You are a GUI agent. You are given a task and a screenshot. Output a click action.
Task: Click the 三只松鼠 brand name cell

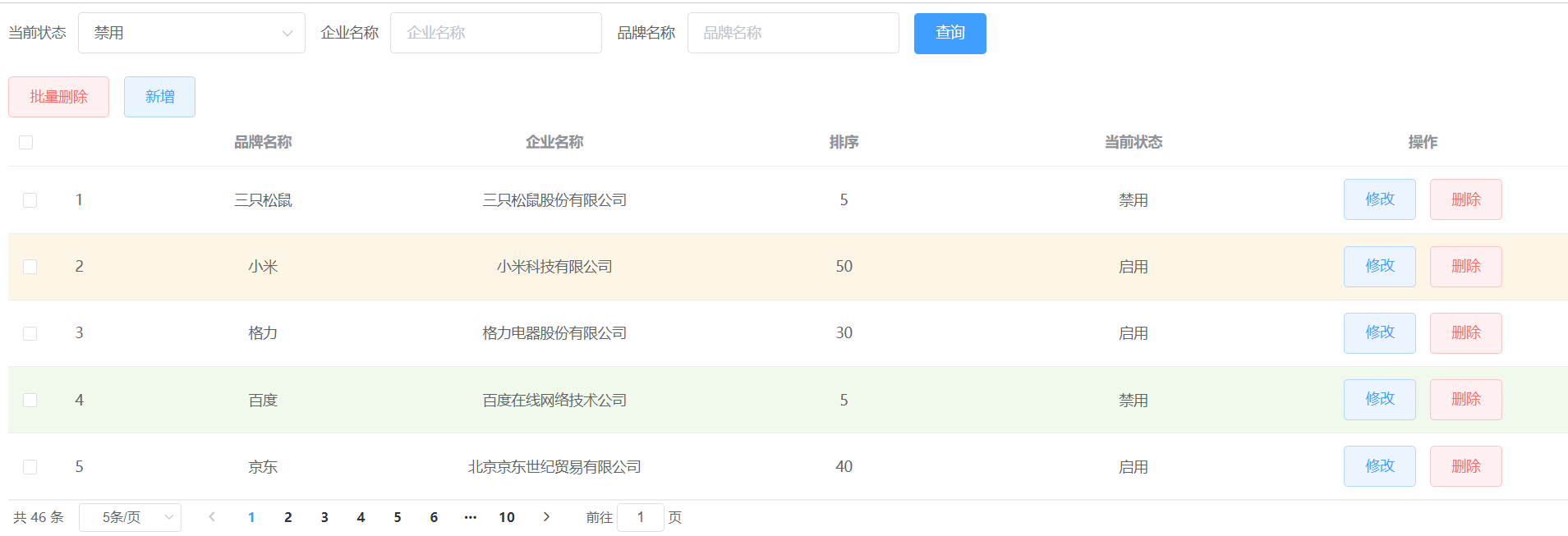coord(263,200)
